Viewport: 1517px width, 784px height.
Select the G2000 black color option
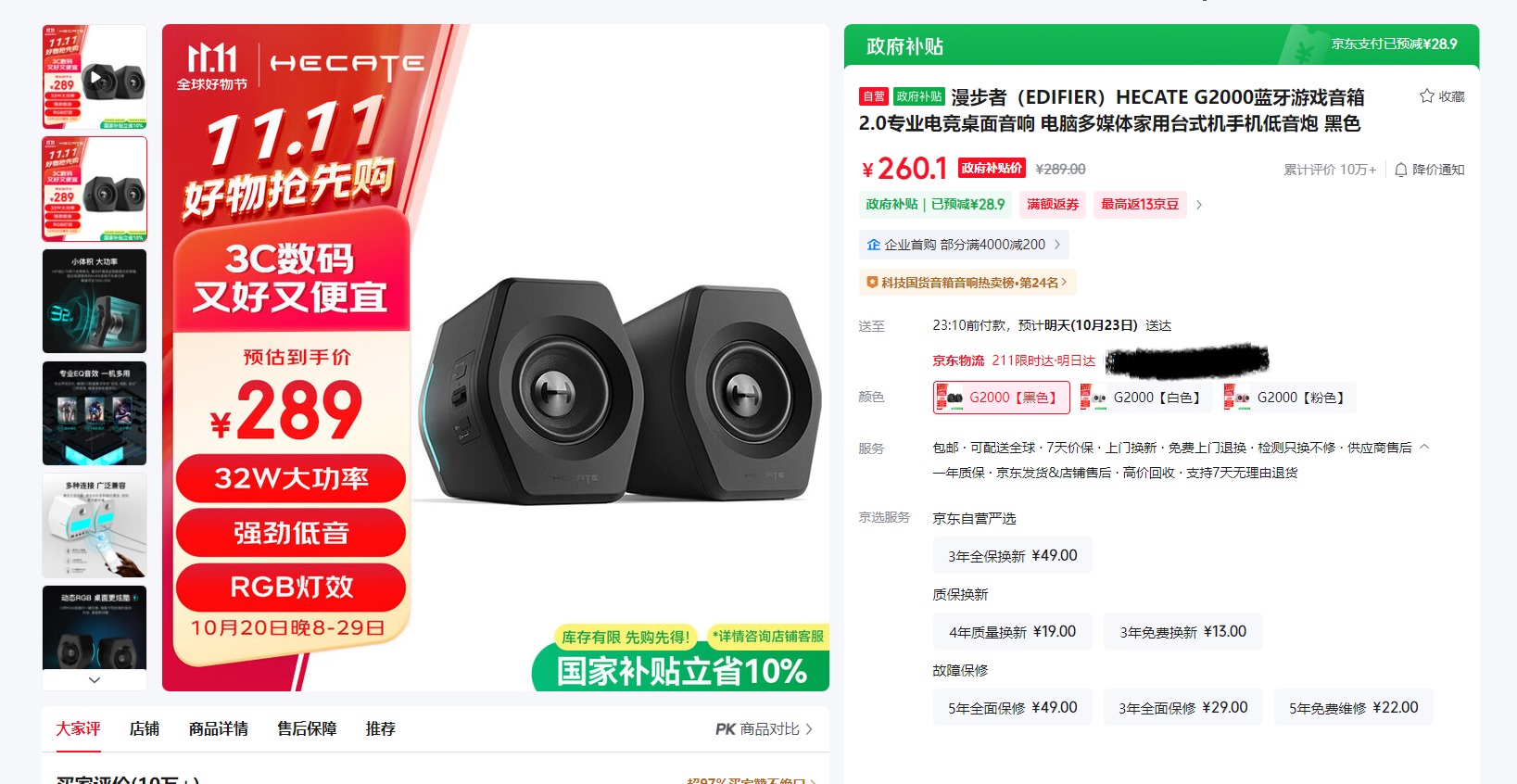(x=1001, y=398)
